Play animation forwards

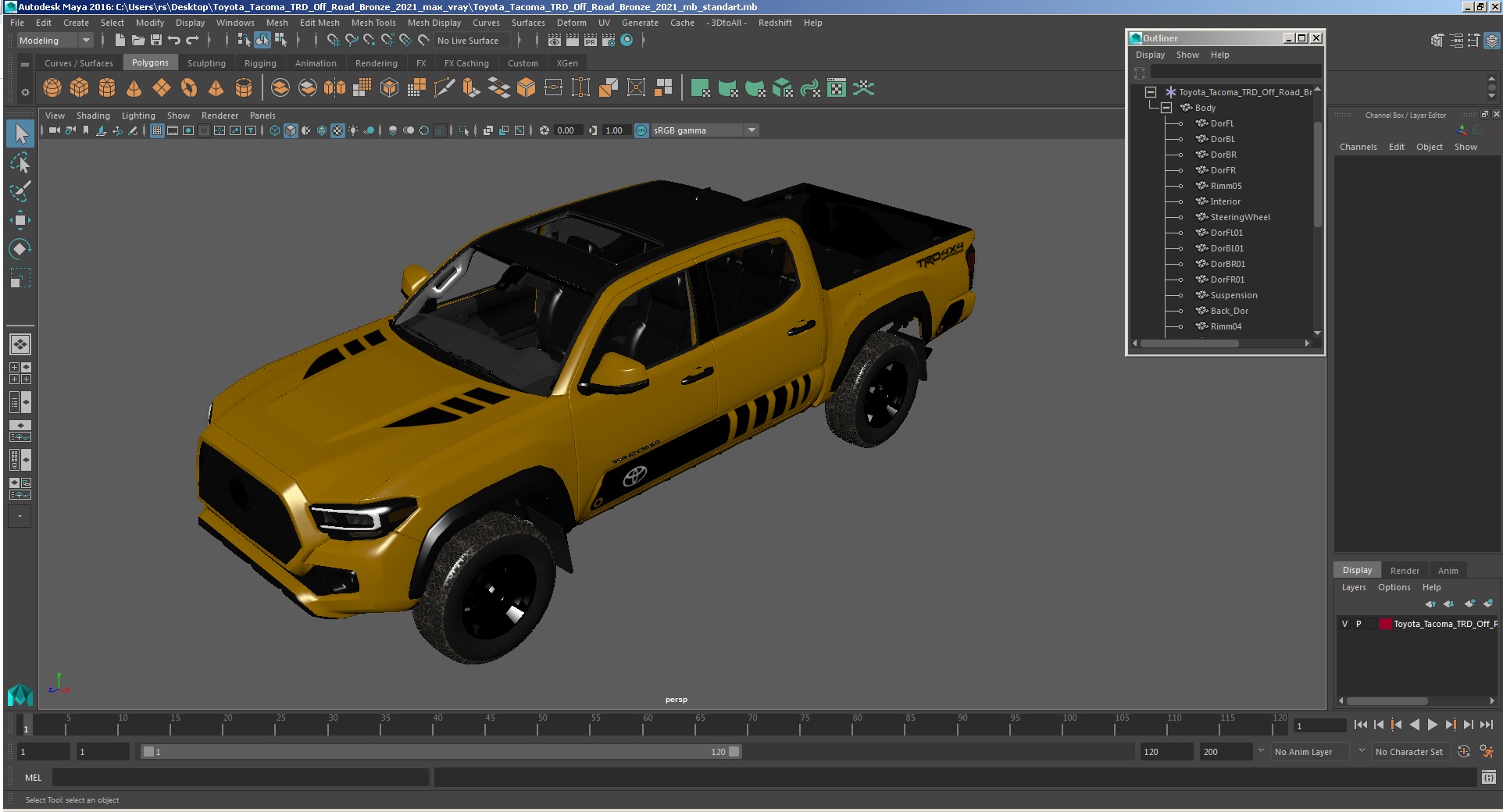(x=1432, y=725)
